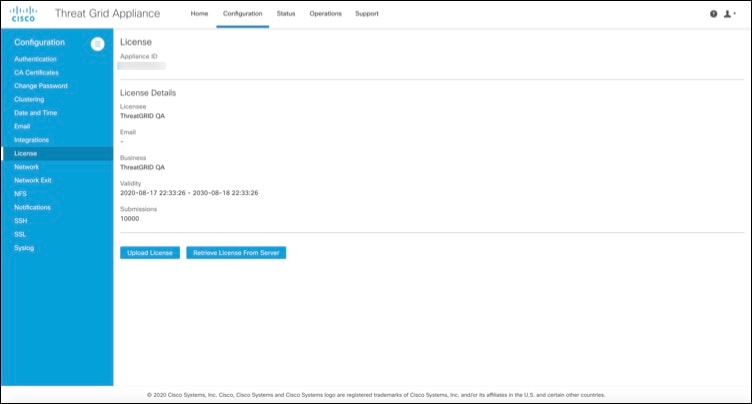752x404 pixels.
Task: Select SSH in the sidebar
Action: click(x=21, y=221)
